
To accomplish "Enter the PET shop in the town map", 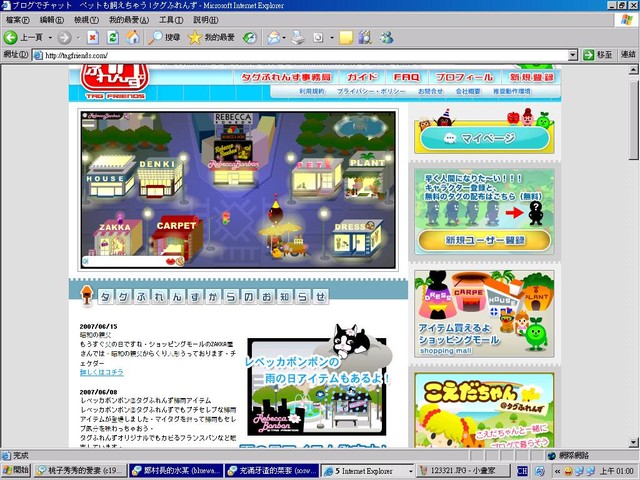I will coord(318,179).
